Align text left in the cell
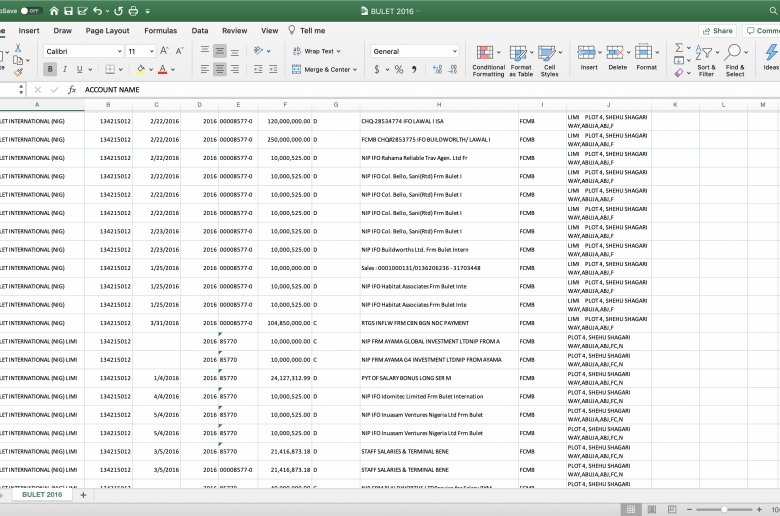 (204, 70)
